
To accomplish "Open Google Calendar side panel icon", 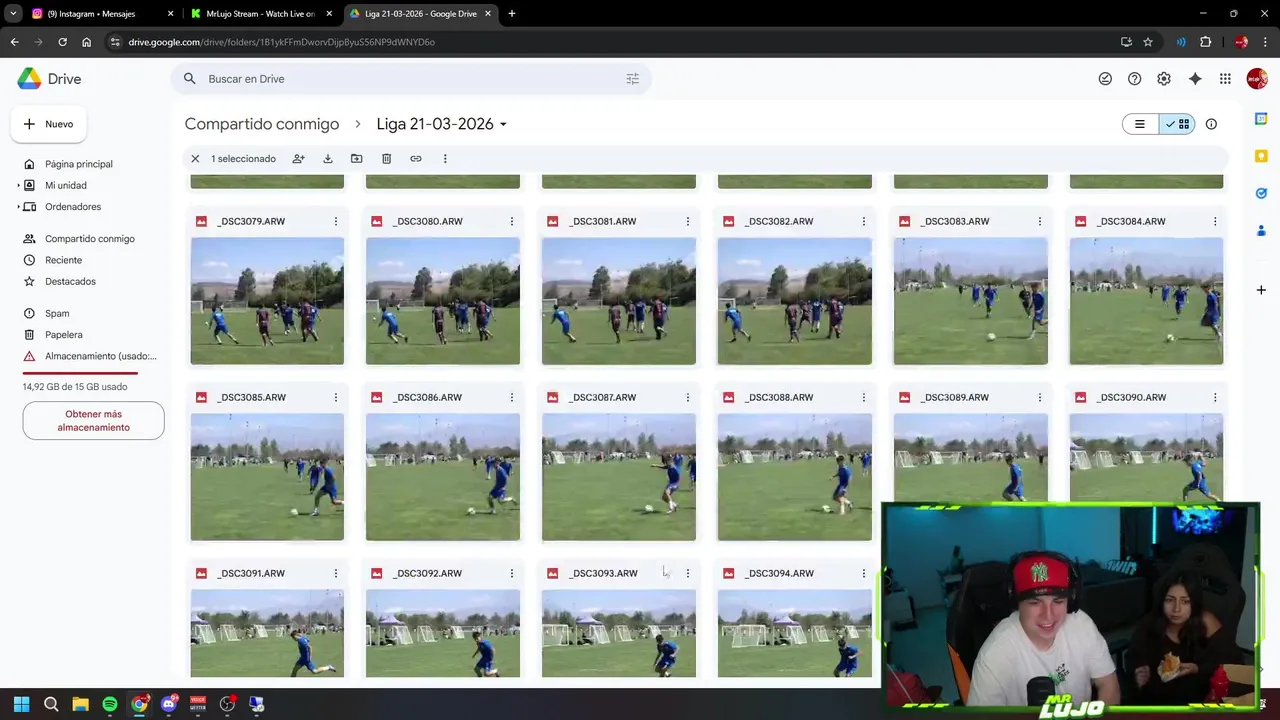I will 1261,119.
